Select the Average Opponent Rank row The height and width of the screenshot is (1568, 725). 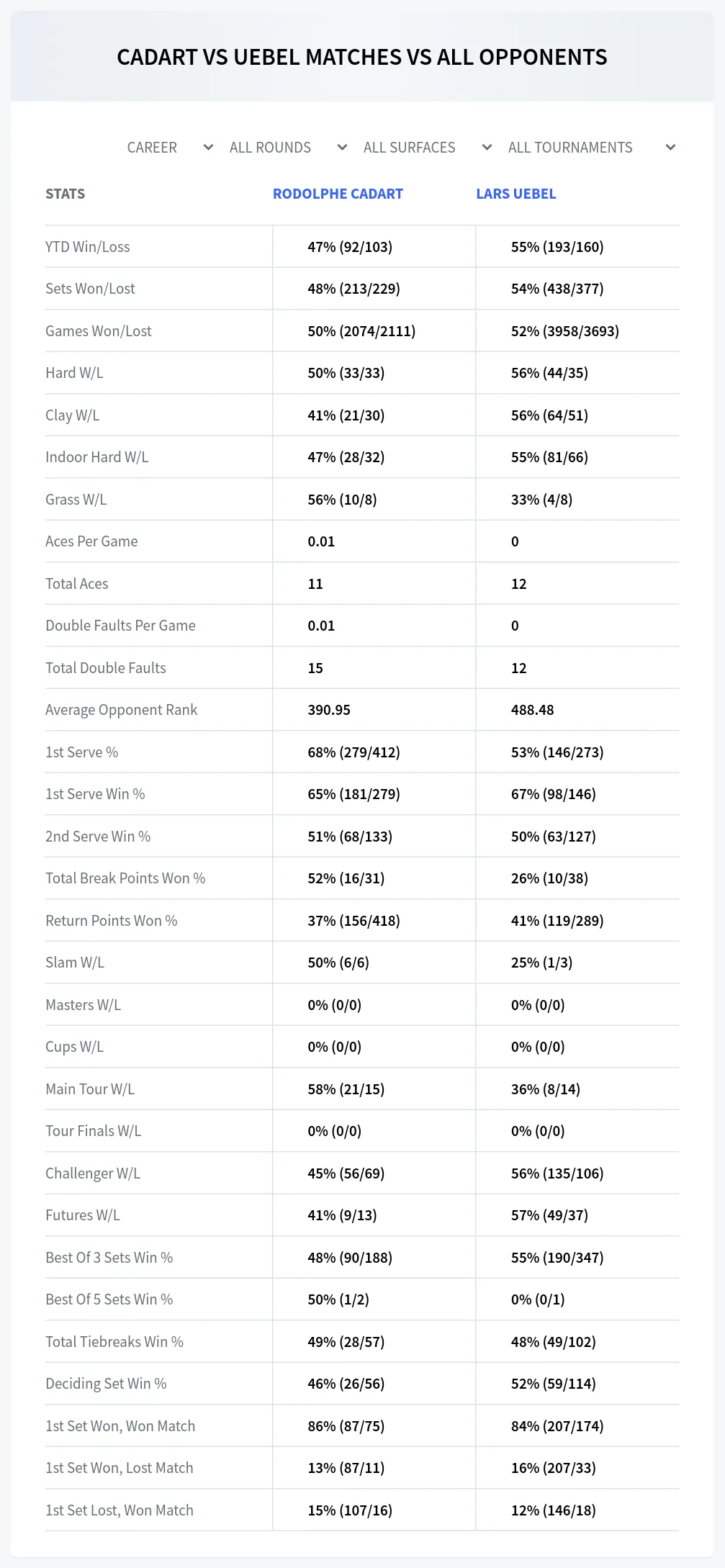coord(362,710)
